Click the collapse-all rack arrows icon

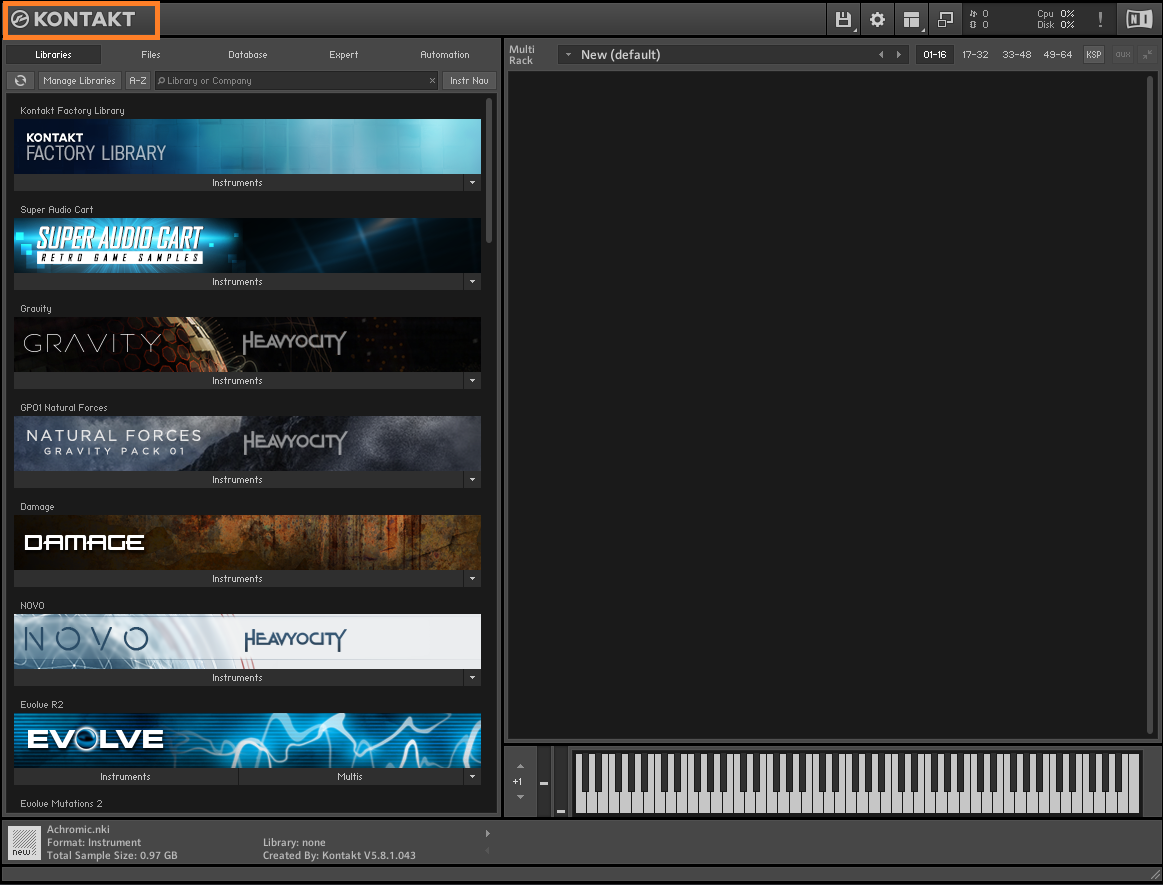[1147, 54]
